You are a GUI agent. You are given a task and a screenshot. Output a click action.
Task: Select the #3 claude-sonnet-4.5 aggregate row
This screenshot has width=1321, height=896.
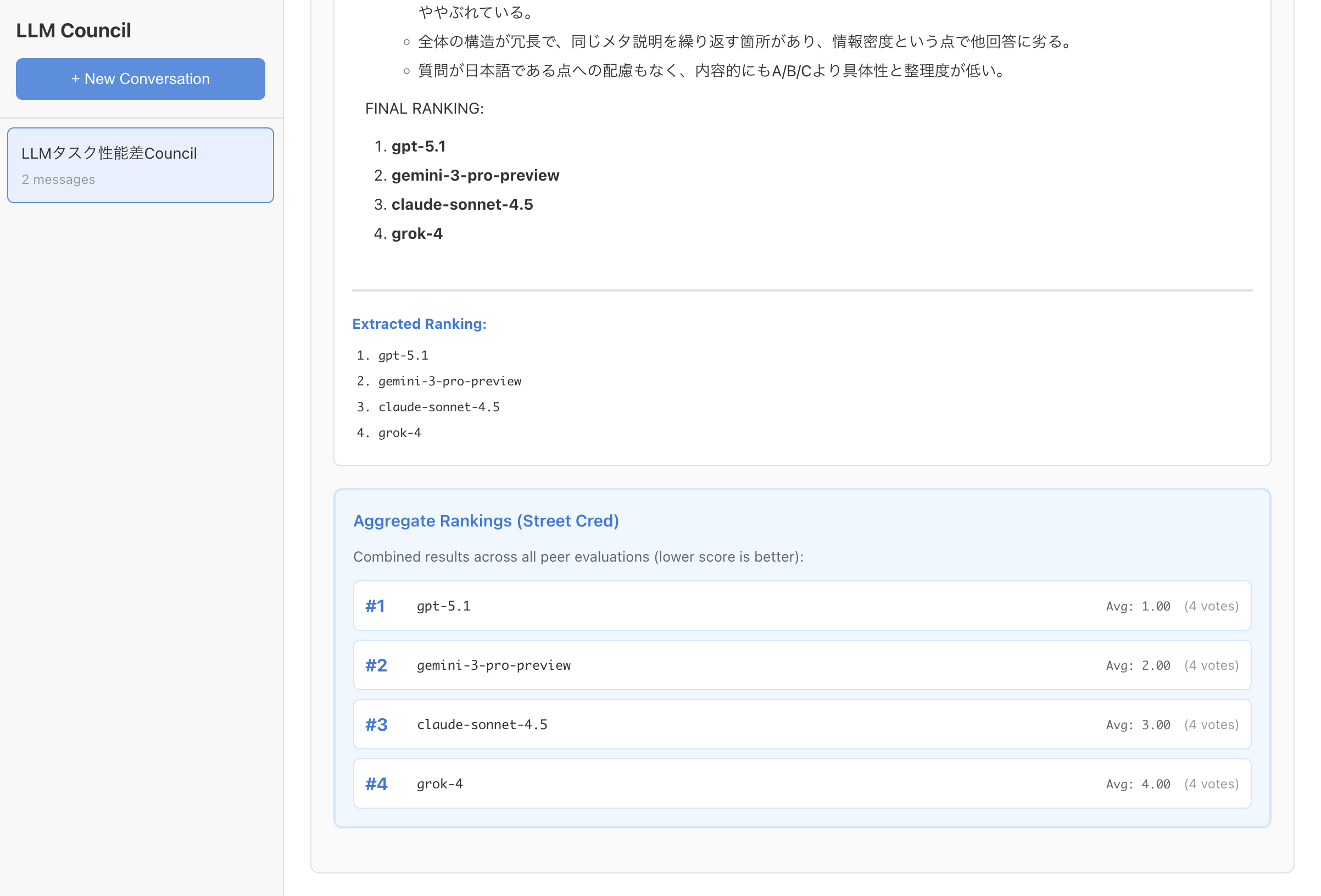tap(801, 724)
